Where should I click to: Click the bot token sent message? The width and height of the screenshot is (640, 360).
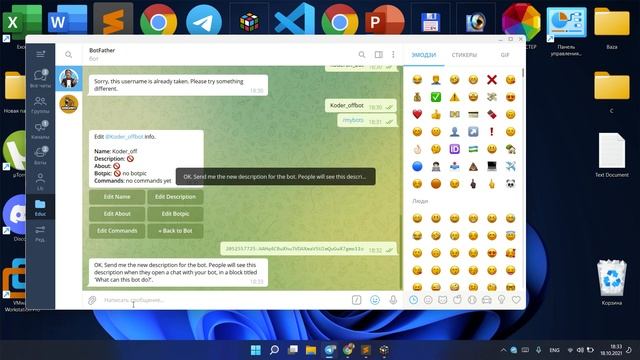(x=308, y=249)
